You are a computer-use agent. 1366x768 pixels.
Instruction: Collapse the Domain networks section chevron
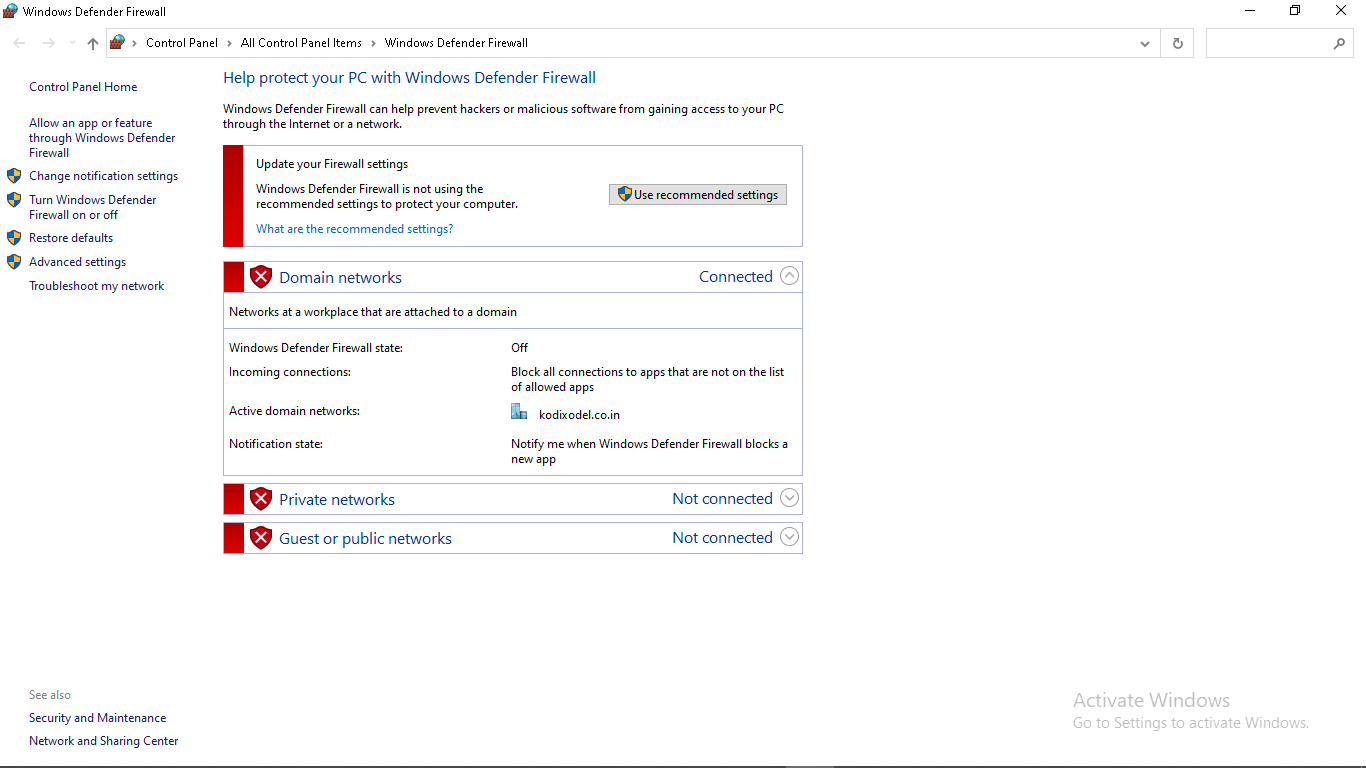789,276
